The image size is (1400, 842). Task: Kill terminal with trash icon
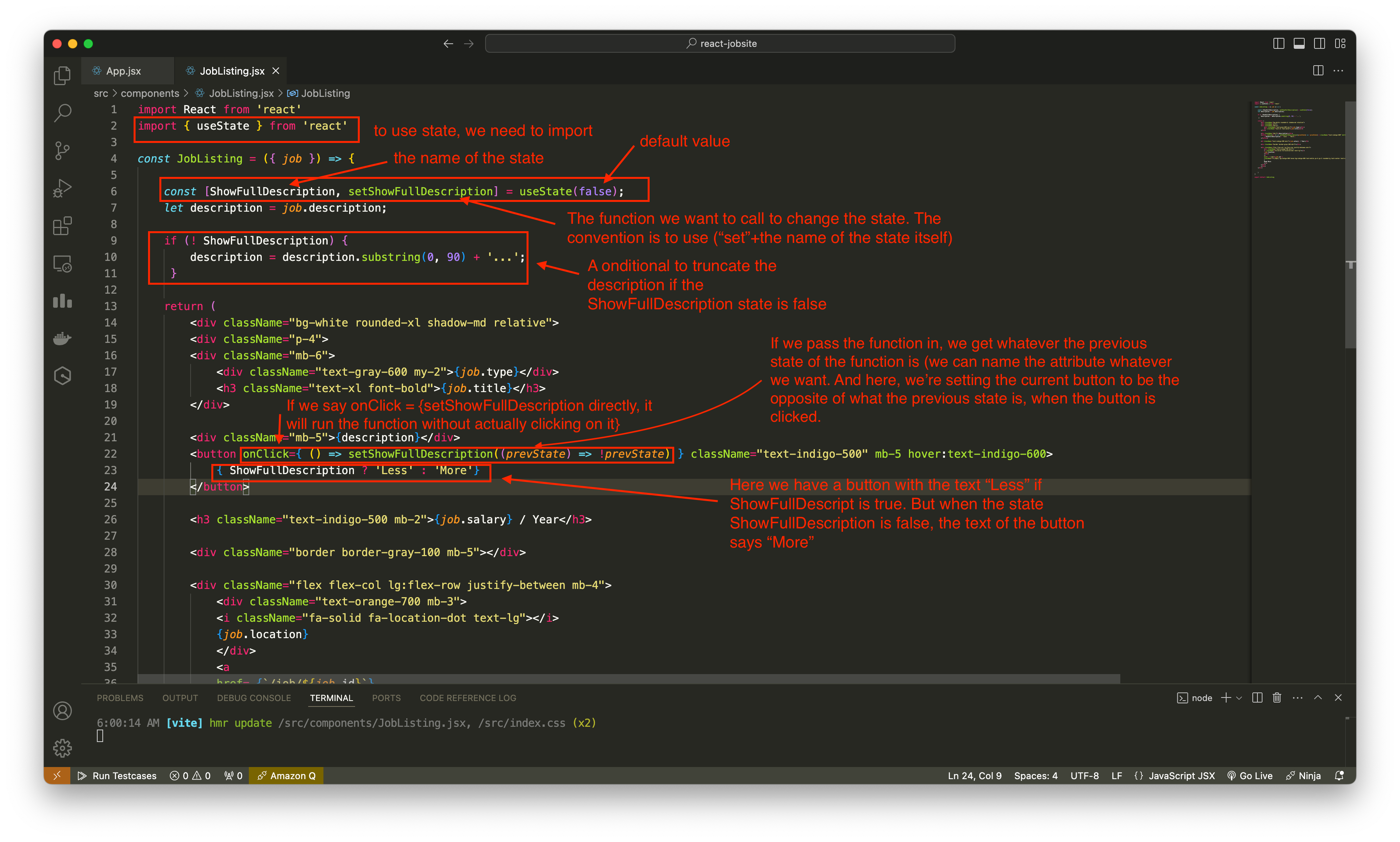1277,698
